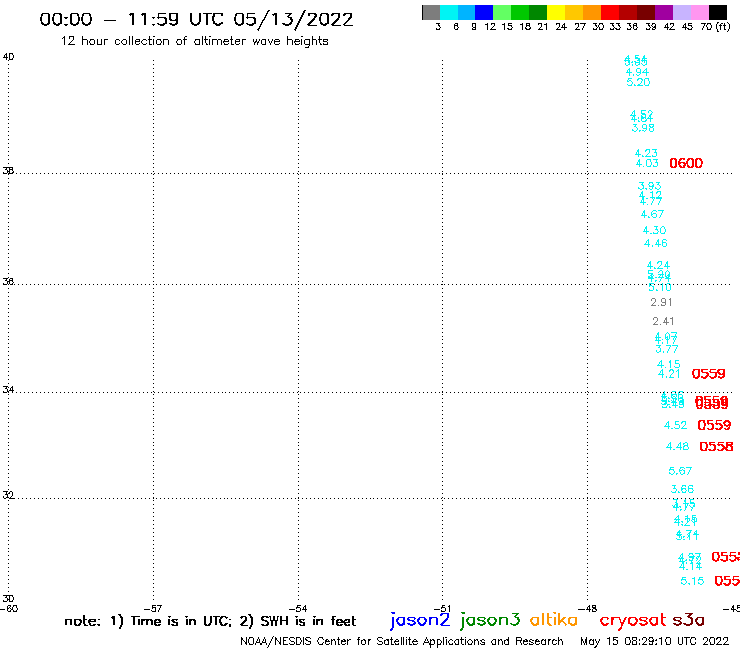Click the 4.23 wave height reading
Viewport: 740px width, 650px height.
(646, 153)
